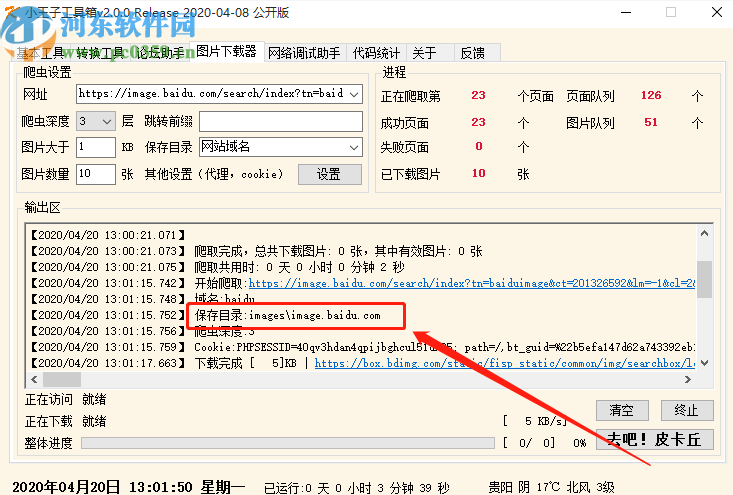Minimize the 小王子工具箱 window

click(626, 12)
